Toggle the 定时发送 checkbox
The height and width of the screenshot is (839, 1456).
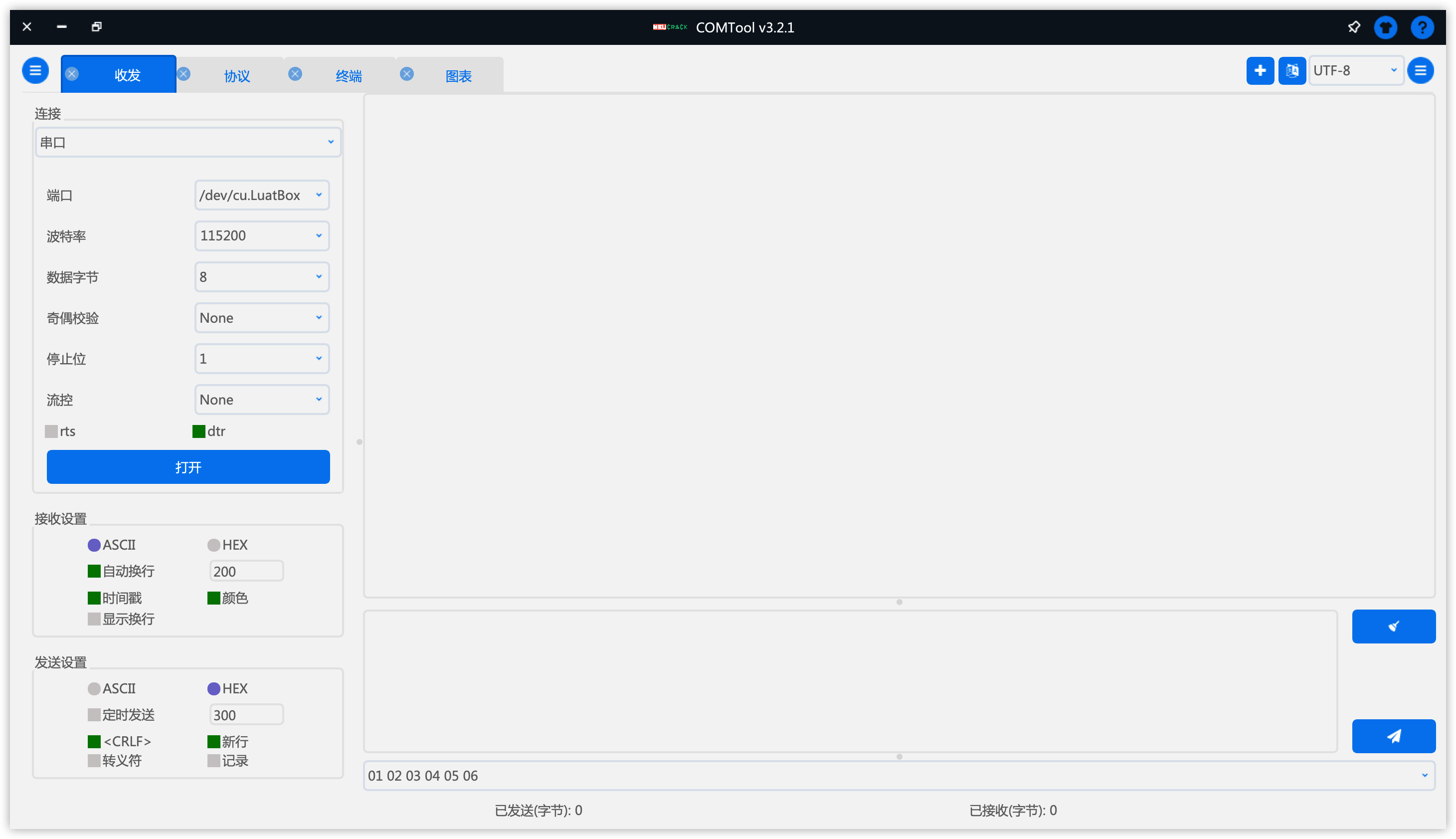tap(94, 715)
